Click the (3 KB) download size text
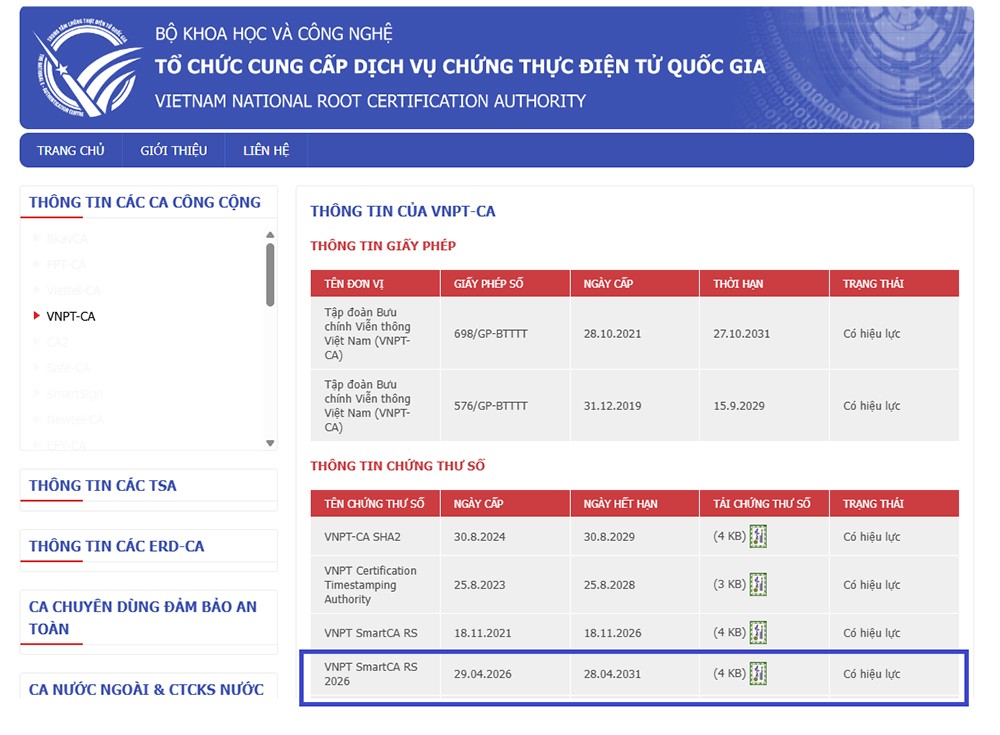This screenshot has width=1000, height=735. pos(729,584)
